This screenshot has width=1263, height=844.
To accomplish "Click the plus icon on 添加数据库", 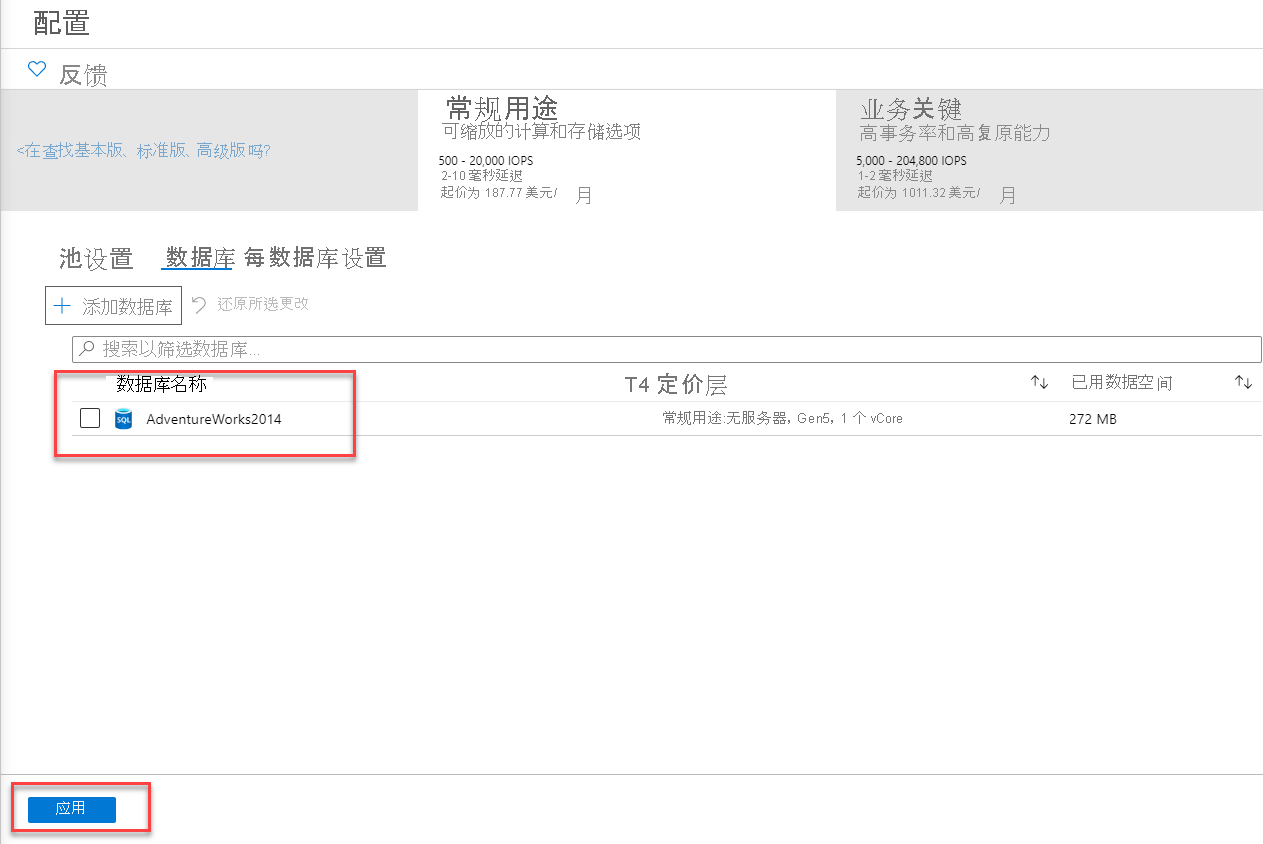I will tap(62, 306).
